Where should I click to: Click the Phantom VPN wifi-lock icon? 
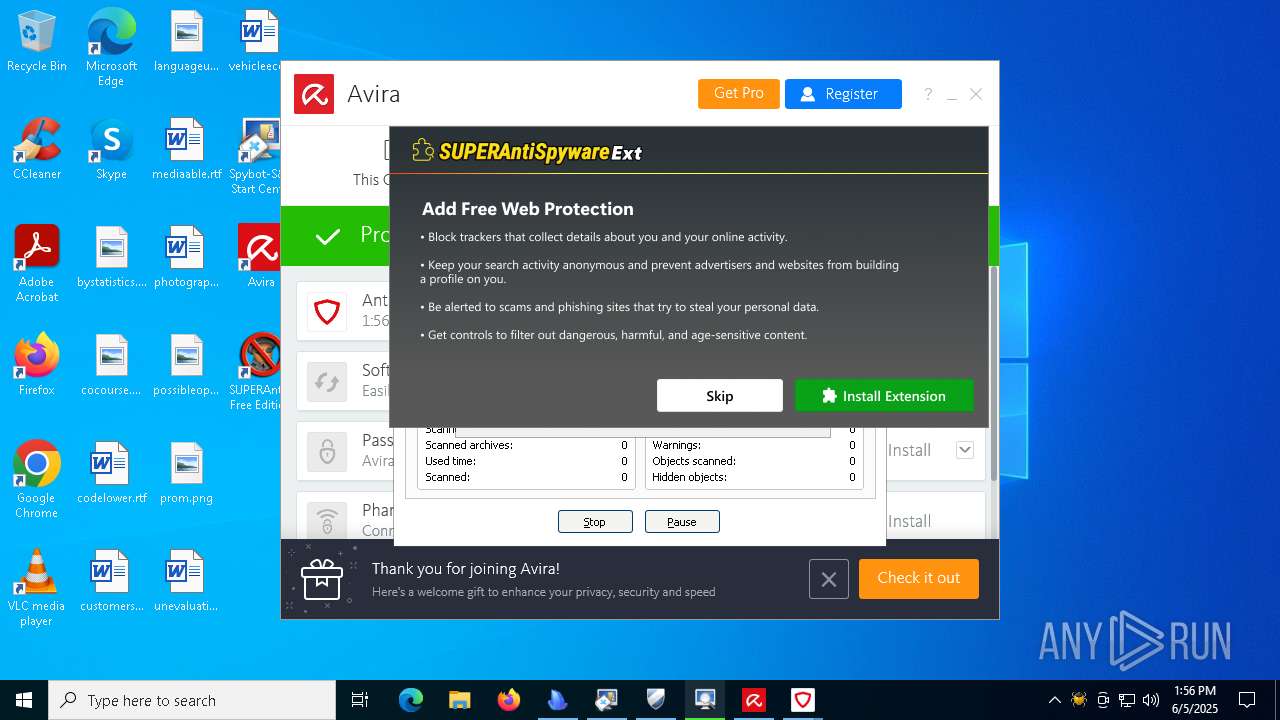327,521
